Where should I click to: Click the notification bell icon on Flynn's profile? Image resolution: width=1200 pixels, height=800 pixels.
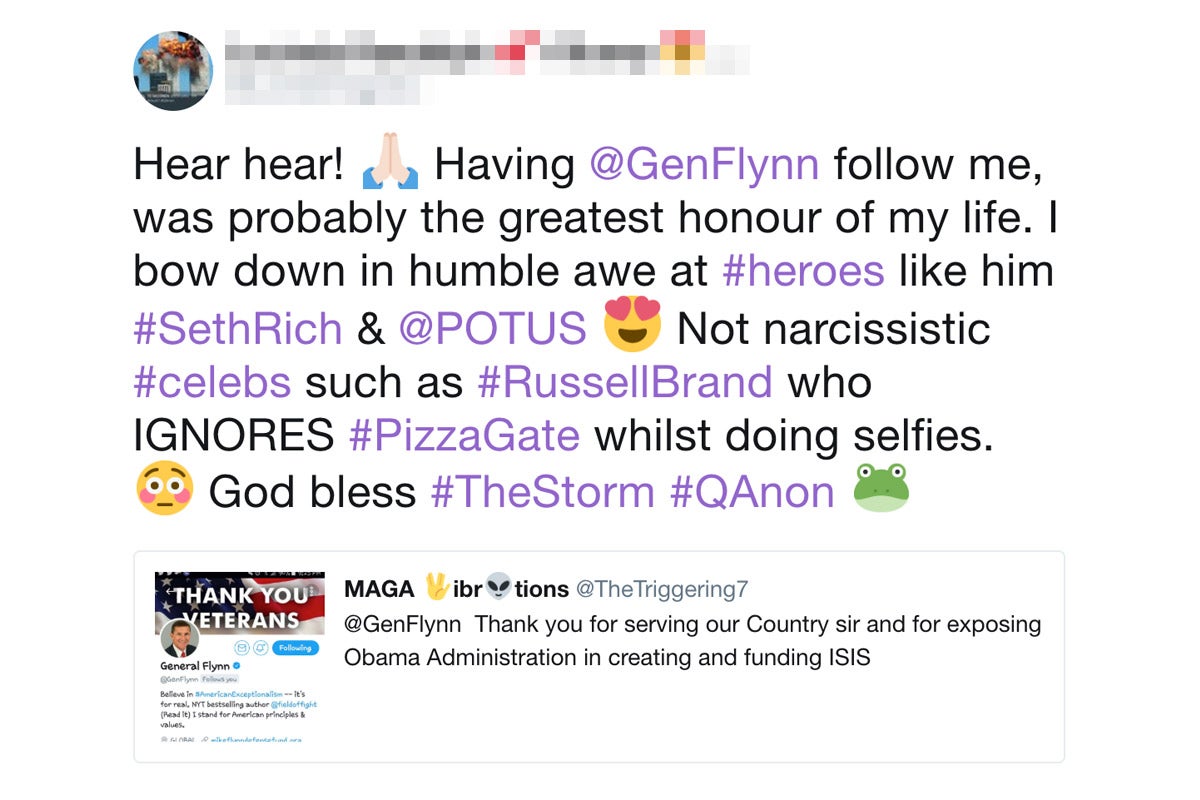coord(261,648)
